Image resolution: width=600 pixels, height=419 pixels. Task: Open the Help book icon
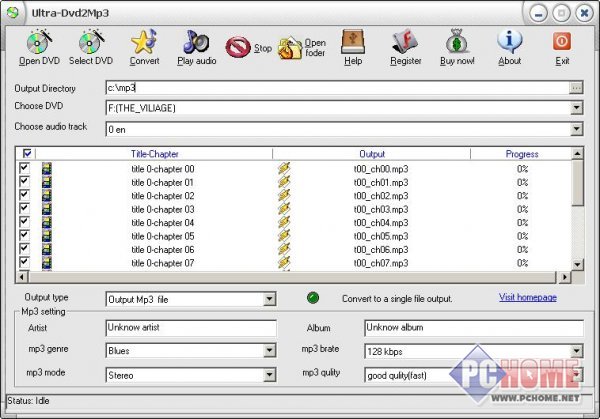(352, 41)
